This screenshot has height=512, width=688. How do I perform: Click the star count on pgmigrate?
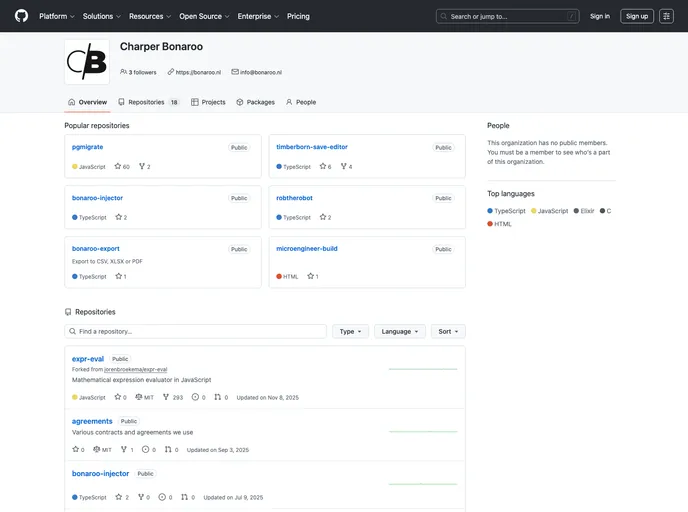pyautogui.click(x=123, y=167)
